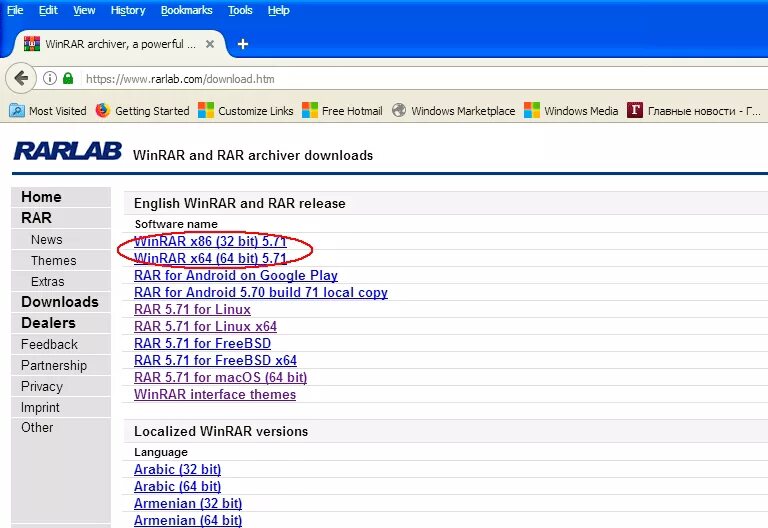Download WinRAR x64 (64 bit) 5.71

click(210, 258)
